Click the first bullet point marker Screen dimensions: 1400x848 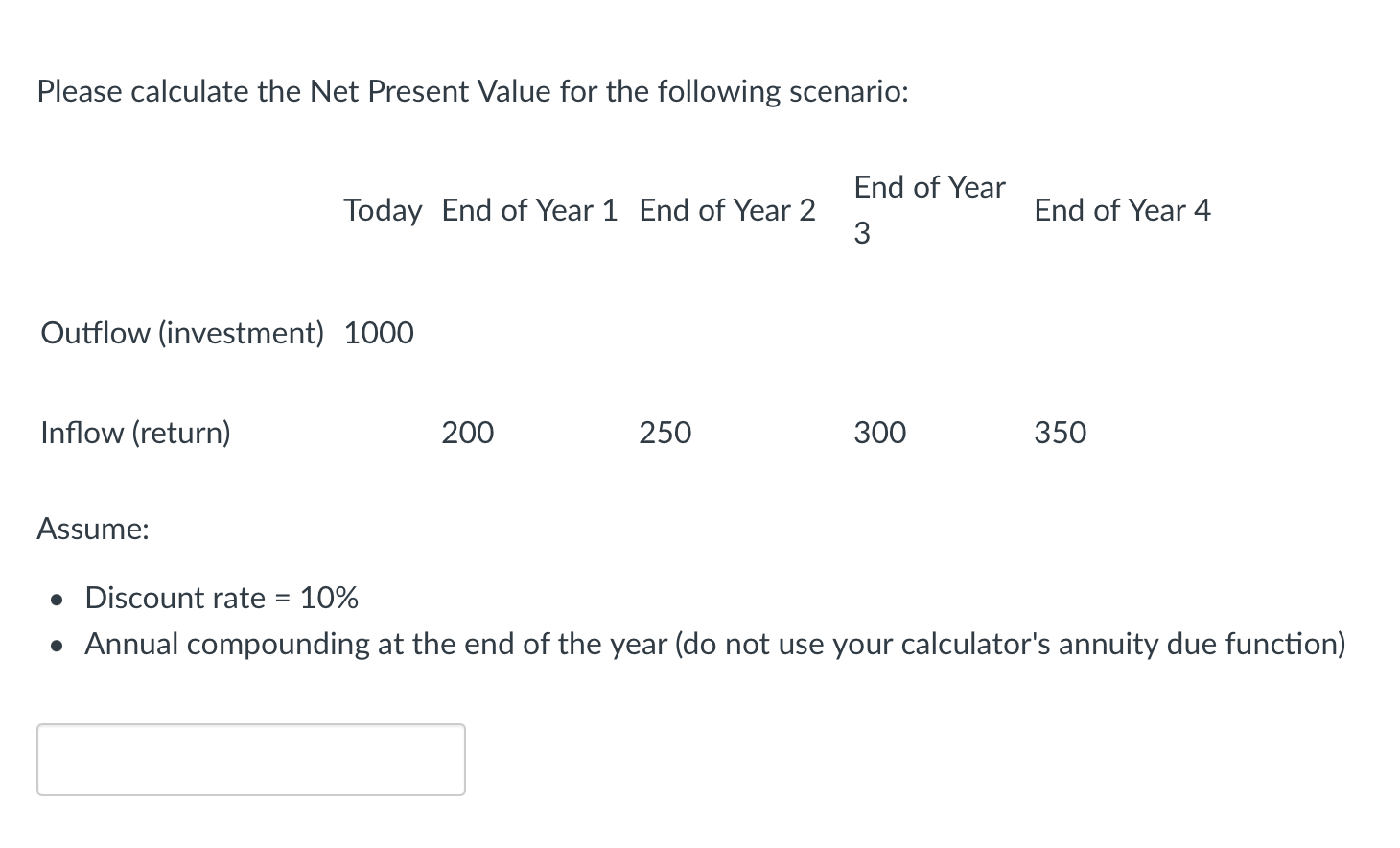pos(56,599)
